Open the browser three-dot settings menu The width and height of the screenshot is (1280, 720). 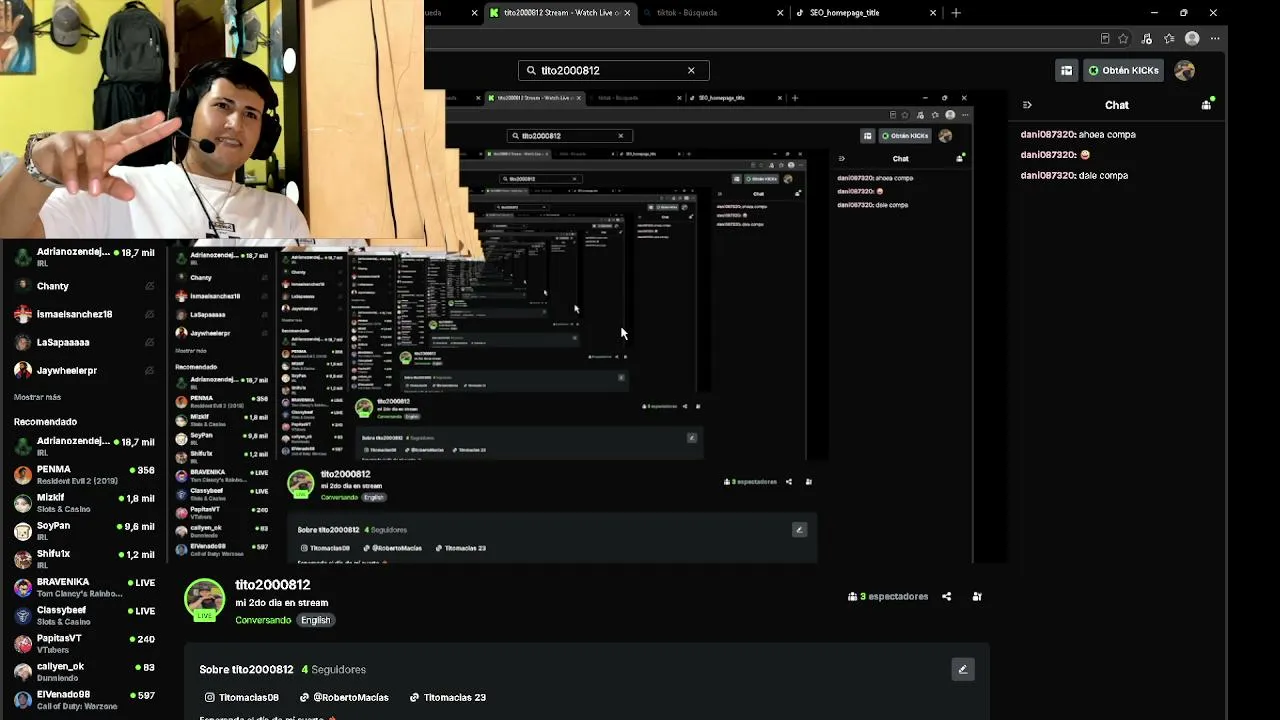tap(1215, 39)
